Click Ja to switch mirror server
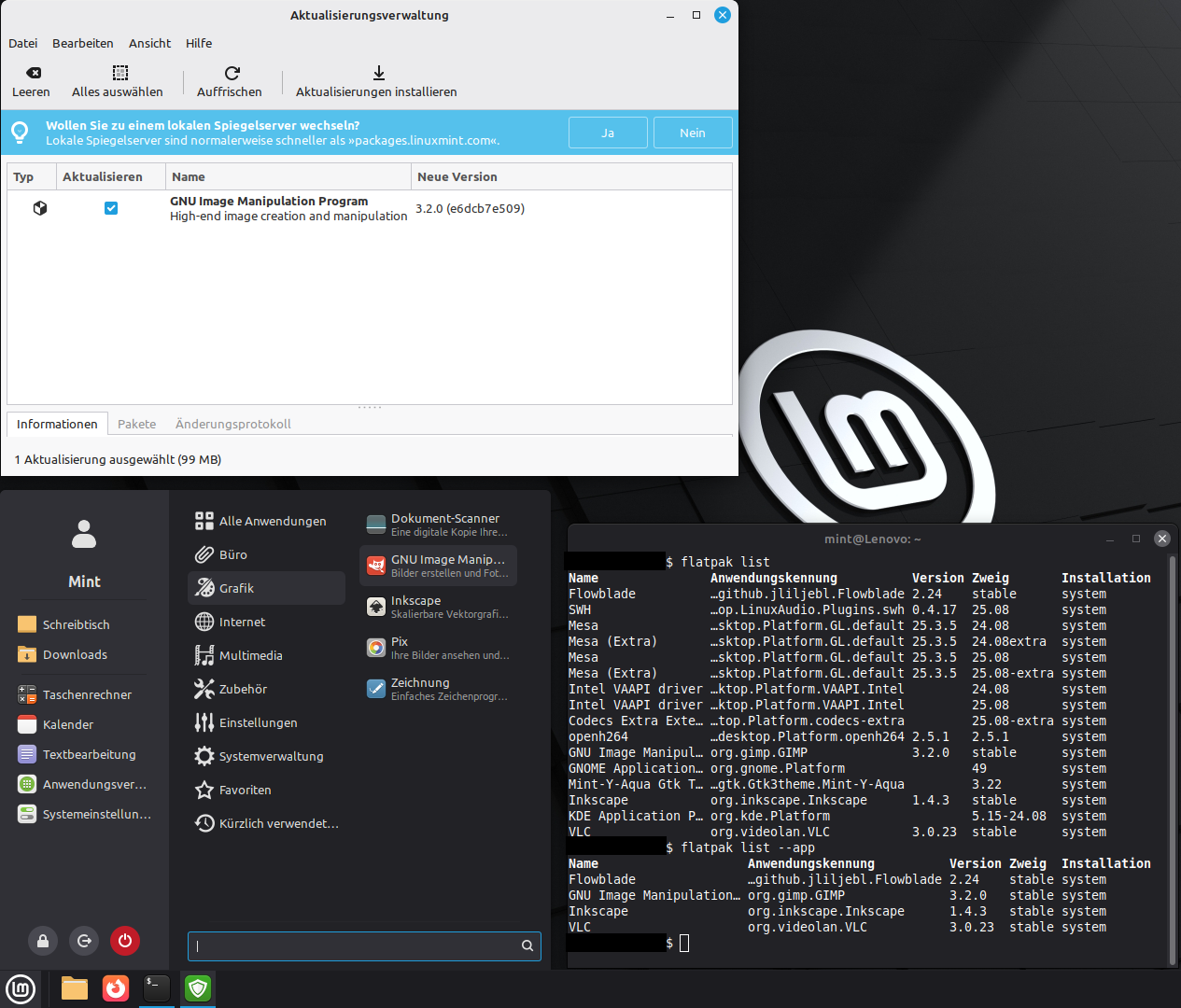The width and height of the screenshot is (1181, 1008). pos(608,133)
